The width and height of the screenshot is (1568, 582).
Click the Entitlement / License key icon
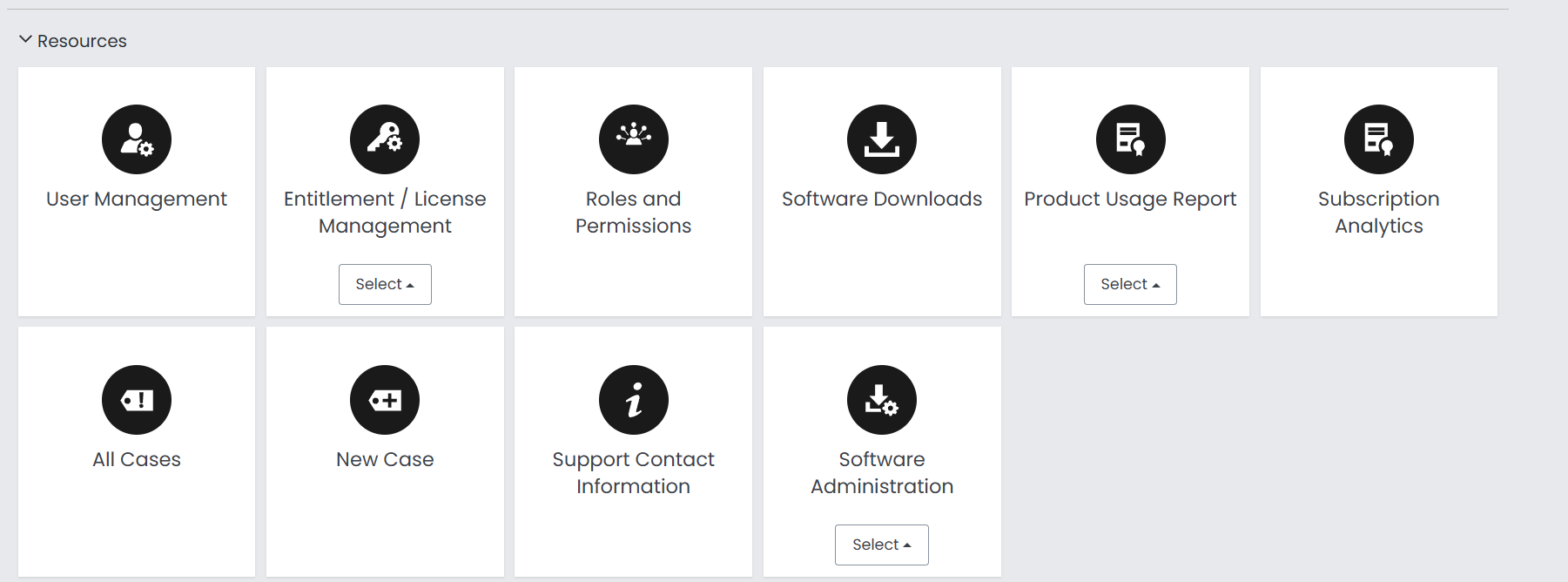coord(385,139)
